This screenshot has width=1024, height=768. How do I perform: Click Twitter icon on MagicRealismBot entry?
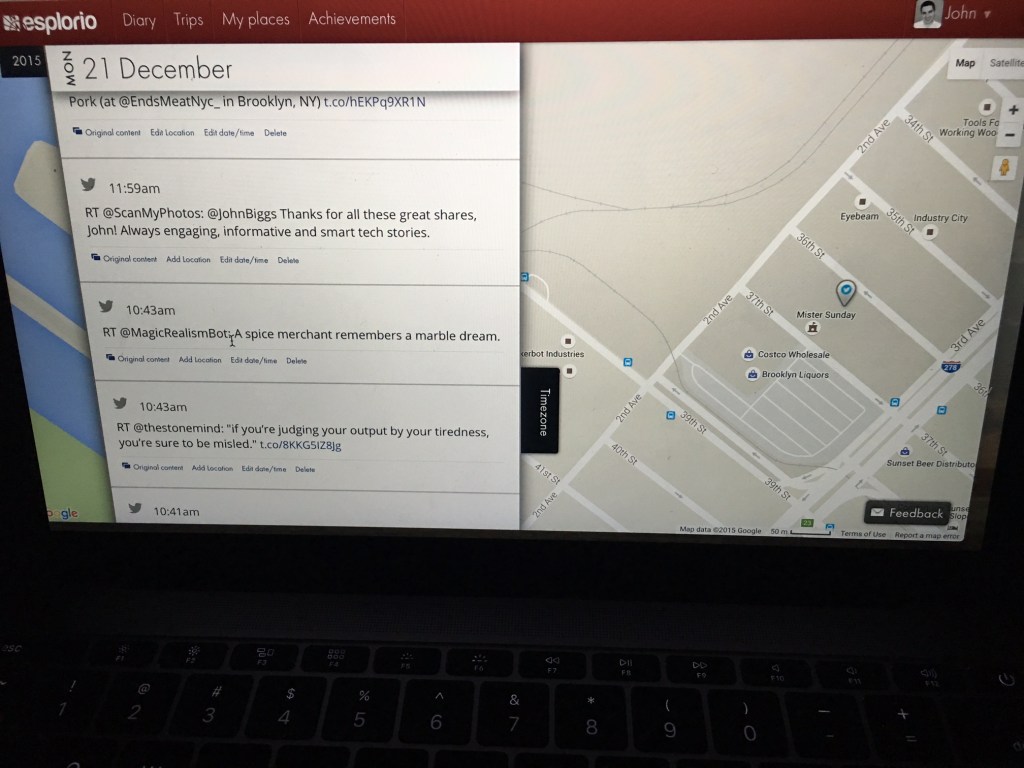click(x=106, y=306)
